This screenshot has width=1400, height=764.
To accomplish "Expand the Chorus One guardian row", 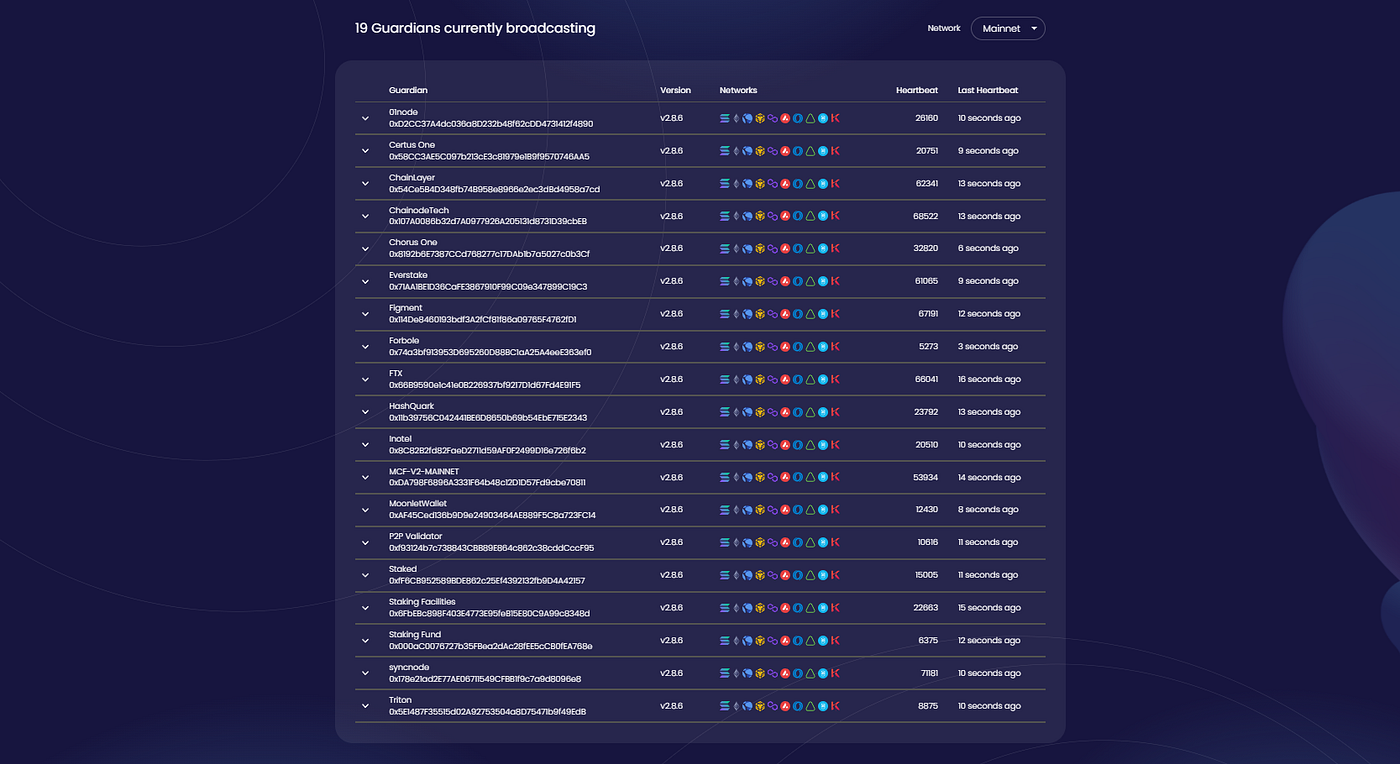I will point(366,249).
